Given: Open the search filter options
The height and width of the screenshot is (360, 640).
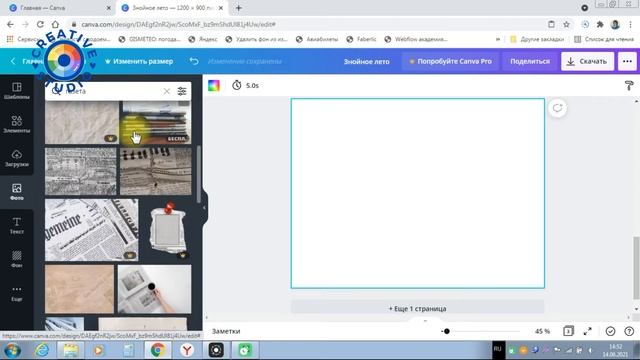Looking at the screenshot, I should 182,91.
